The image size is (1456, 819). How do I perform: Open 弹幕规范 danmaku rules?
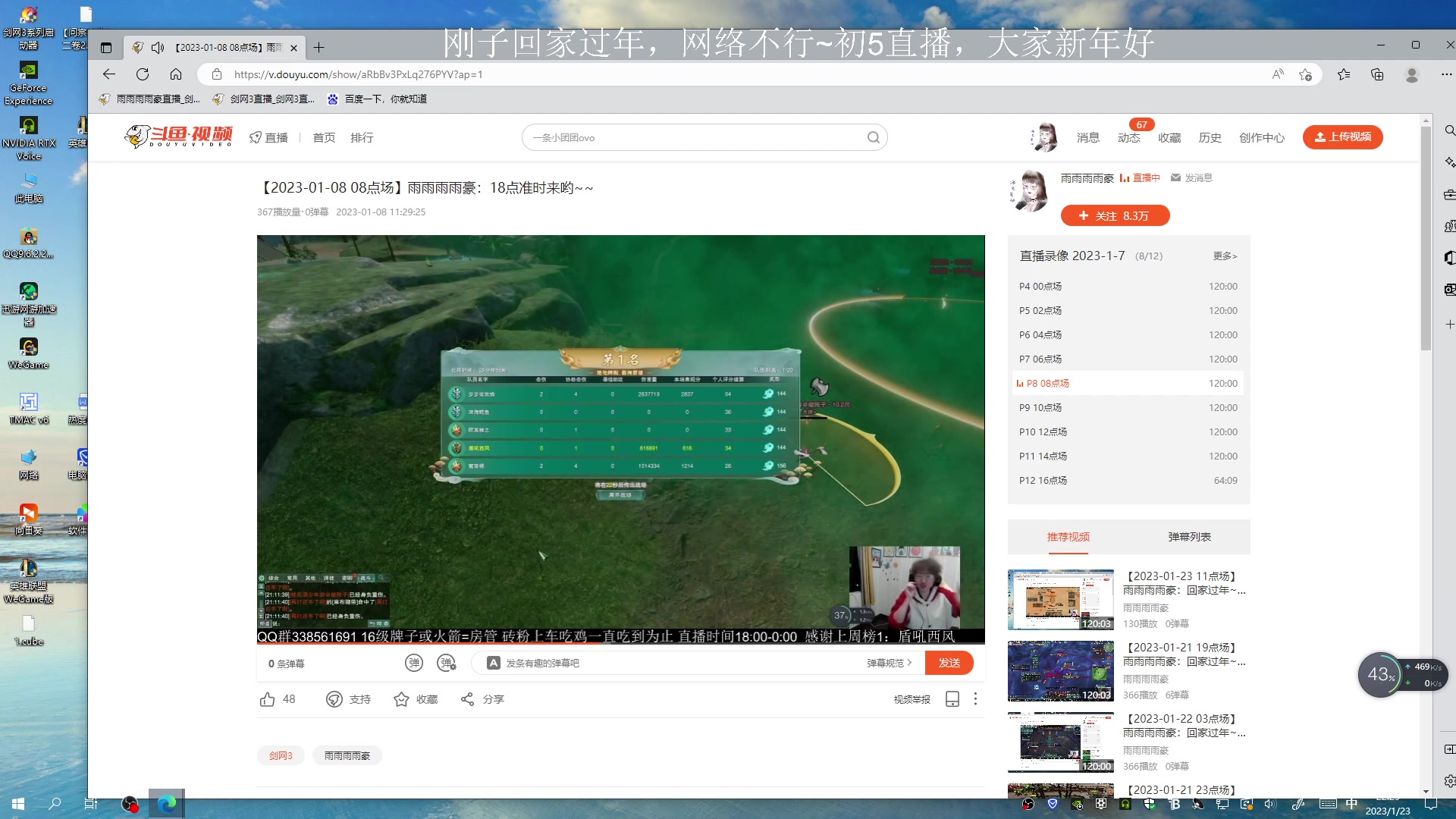(x=890, y=663)
